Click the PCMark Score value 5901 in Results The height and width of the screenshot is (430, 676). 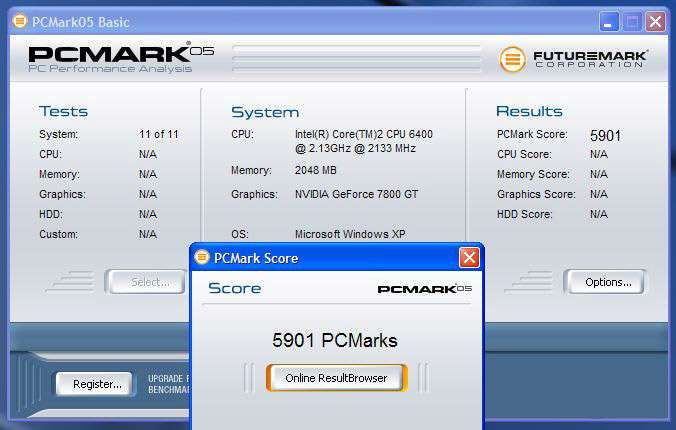pyautogui.click(x=605, y=136)
